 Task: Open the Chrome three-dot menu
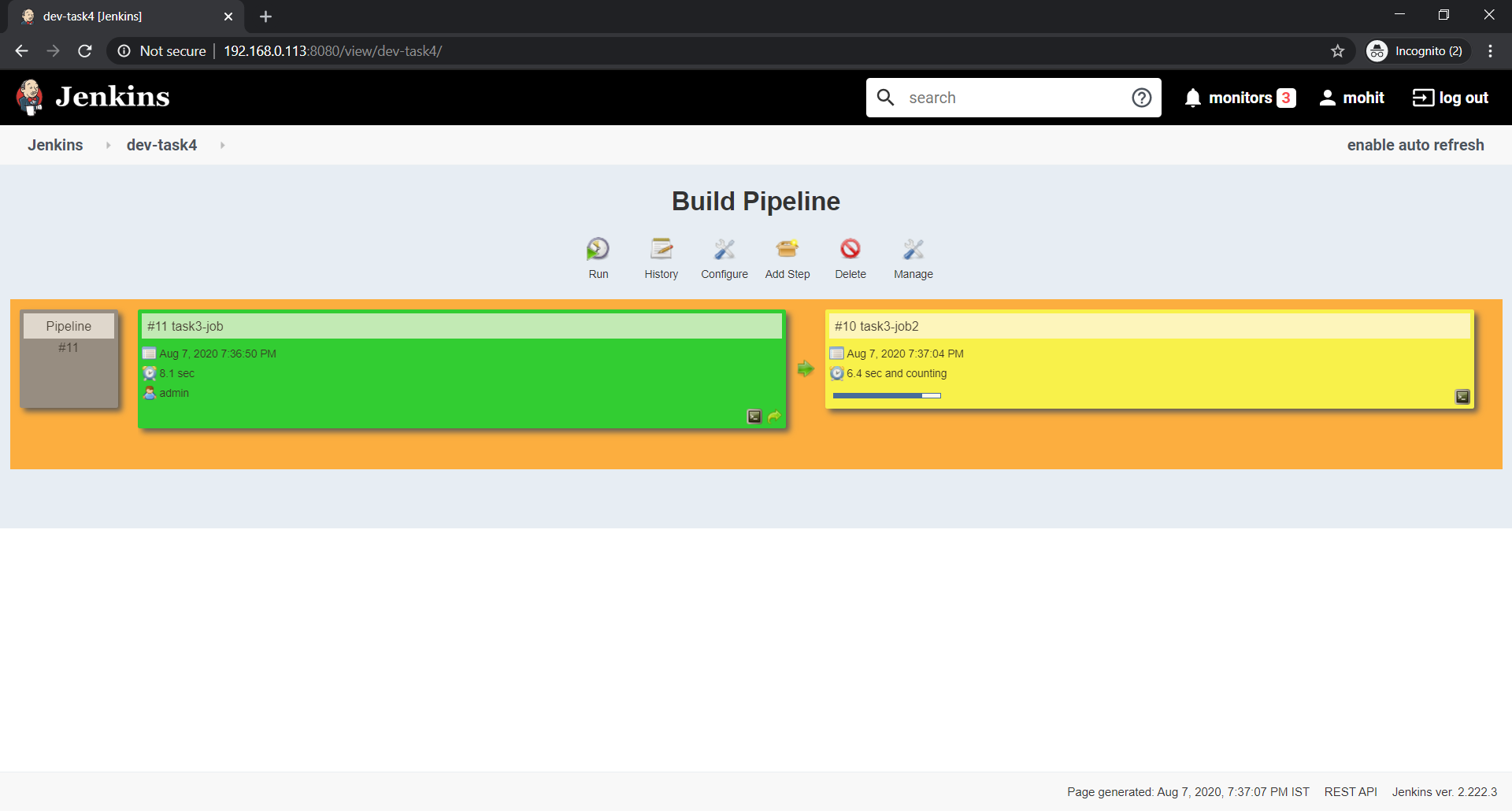coord(1490,51)
